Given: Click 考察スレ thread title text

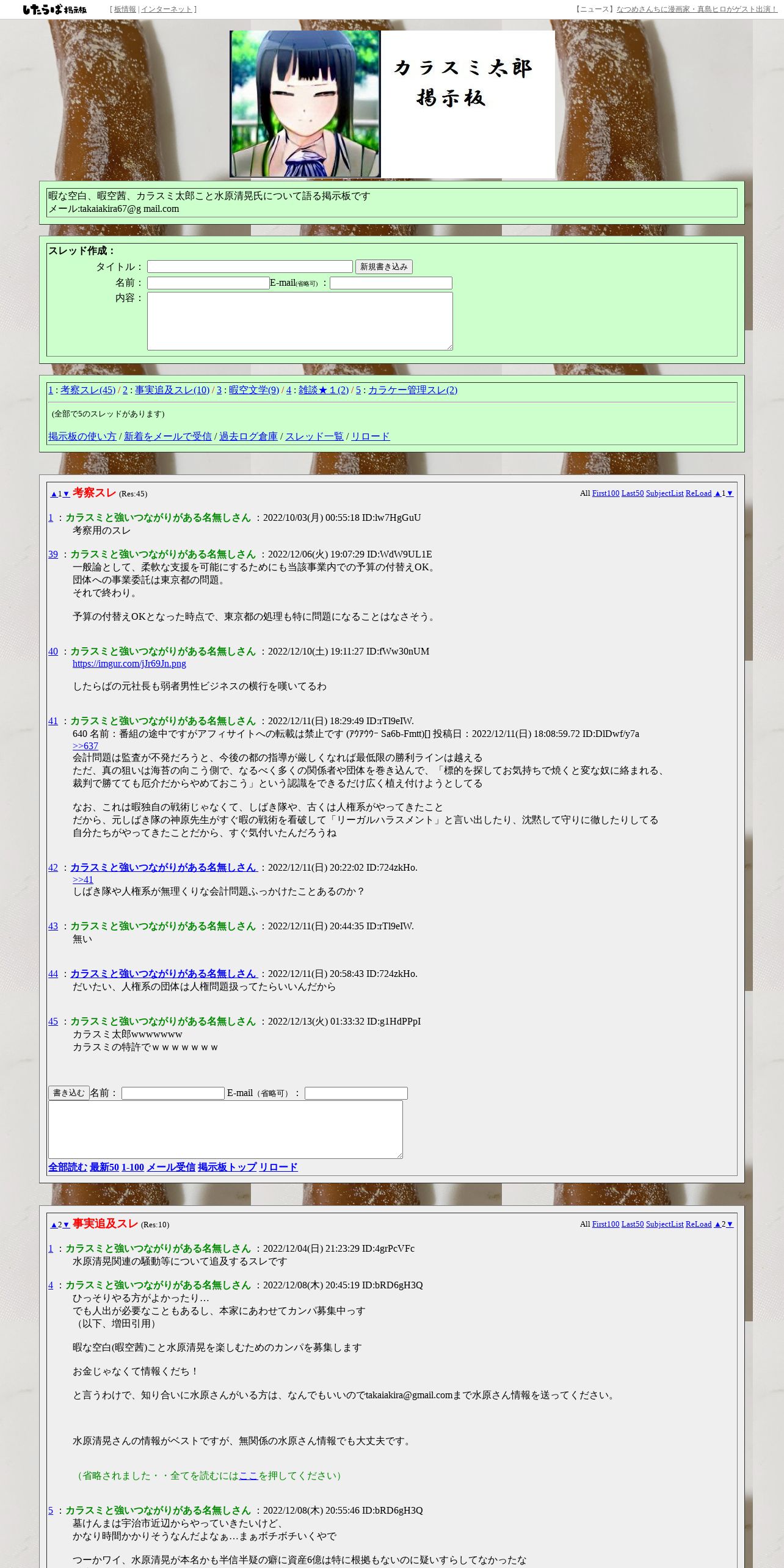Looking at the screenshot, I should 94,493.
